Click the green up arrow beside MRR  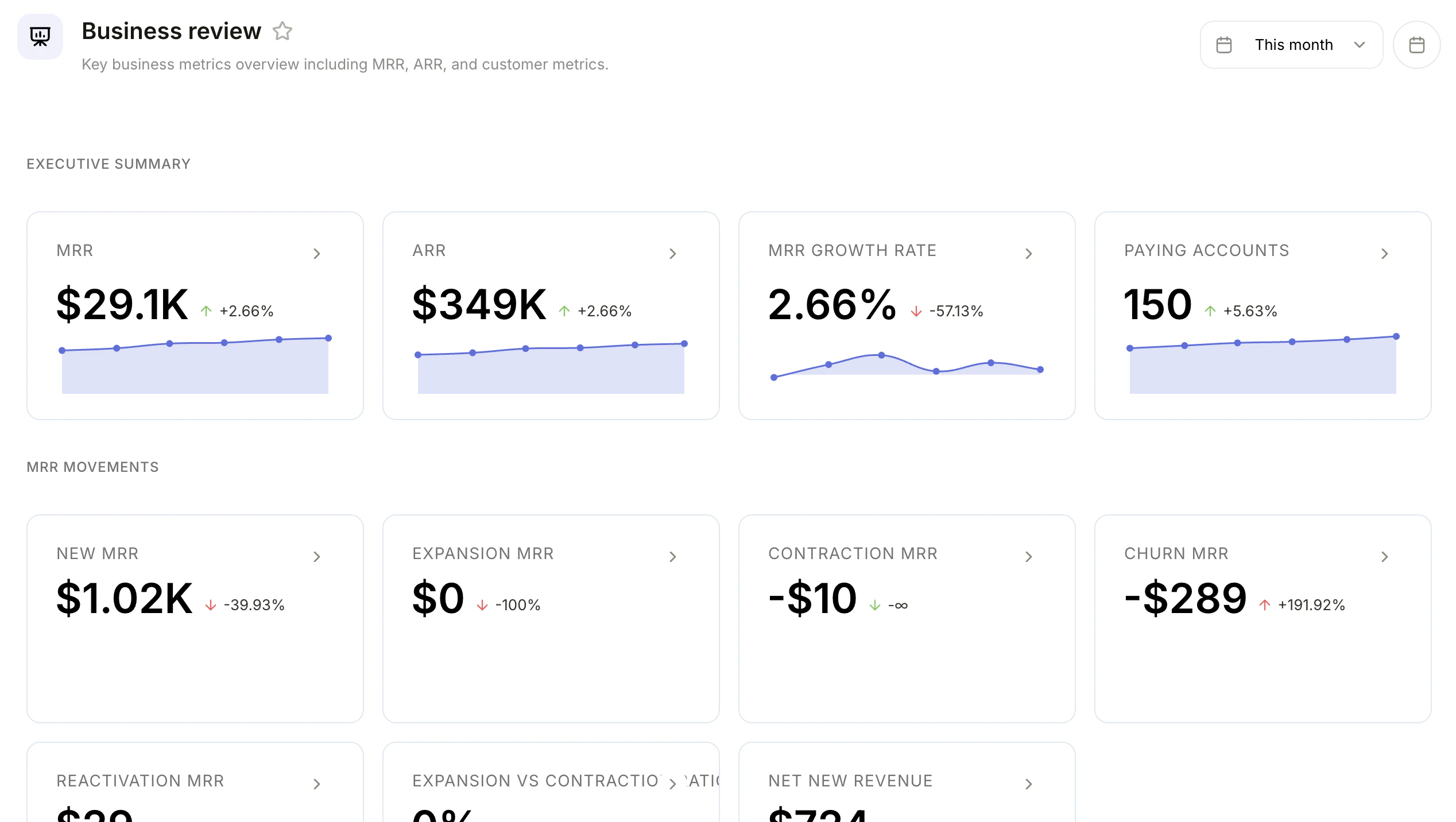coord(207,311)
